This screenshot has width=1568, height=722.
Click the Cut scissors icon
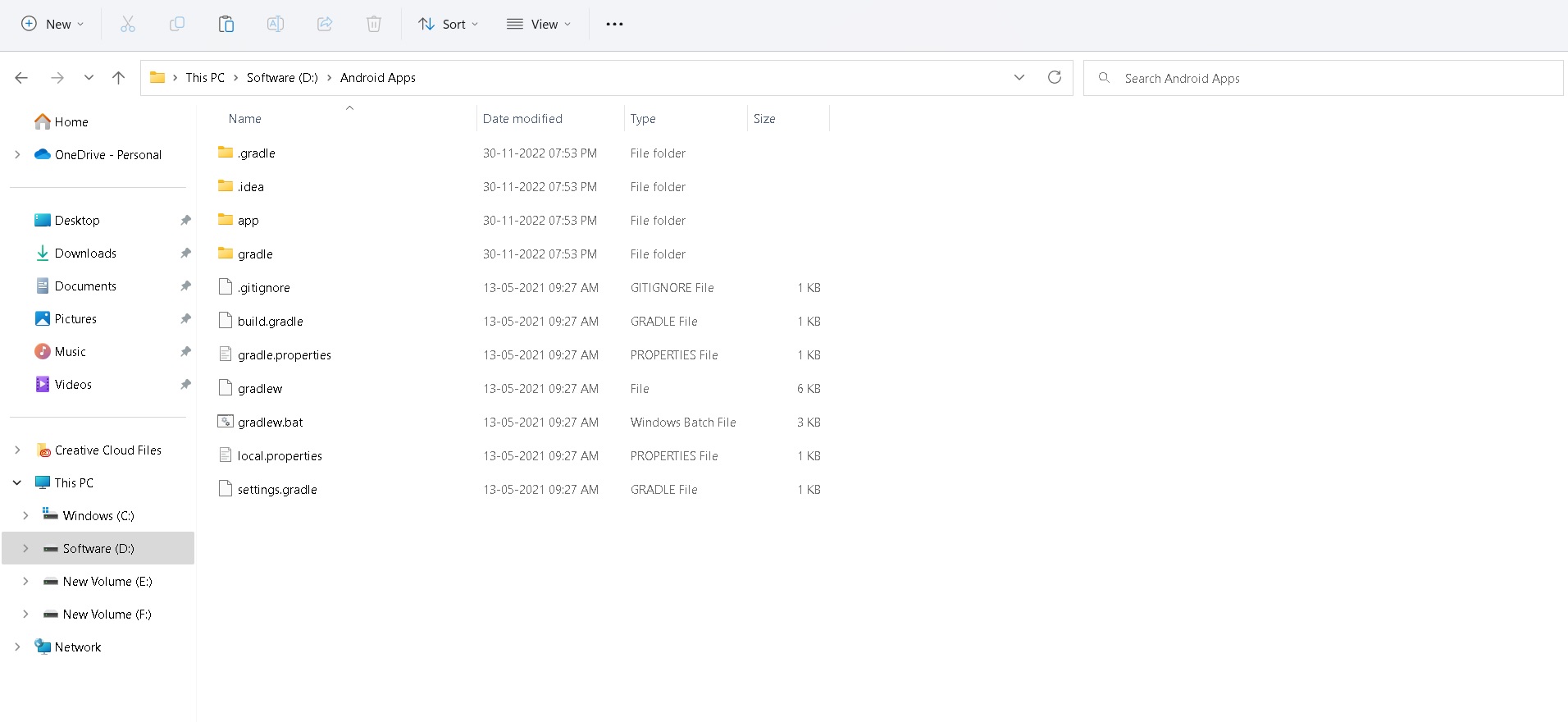127,24
